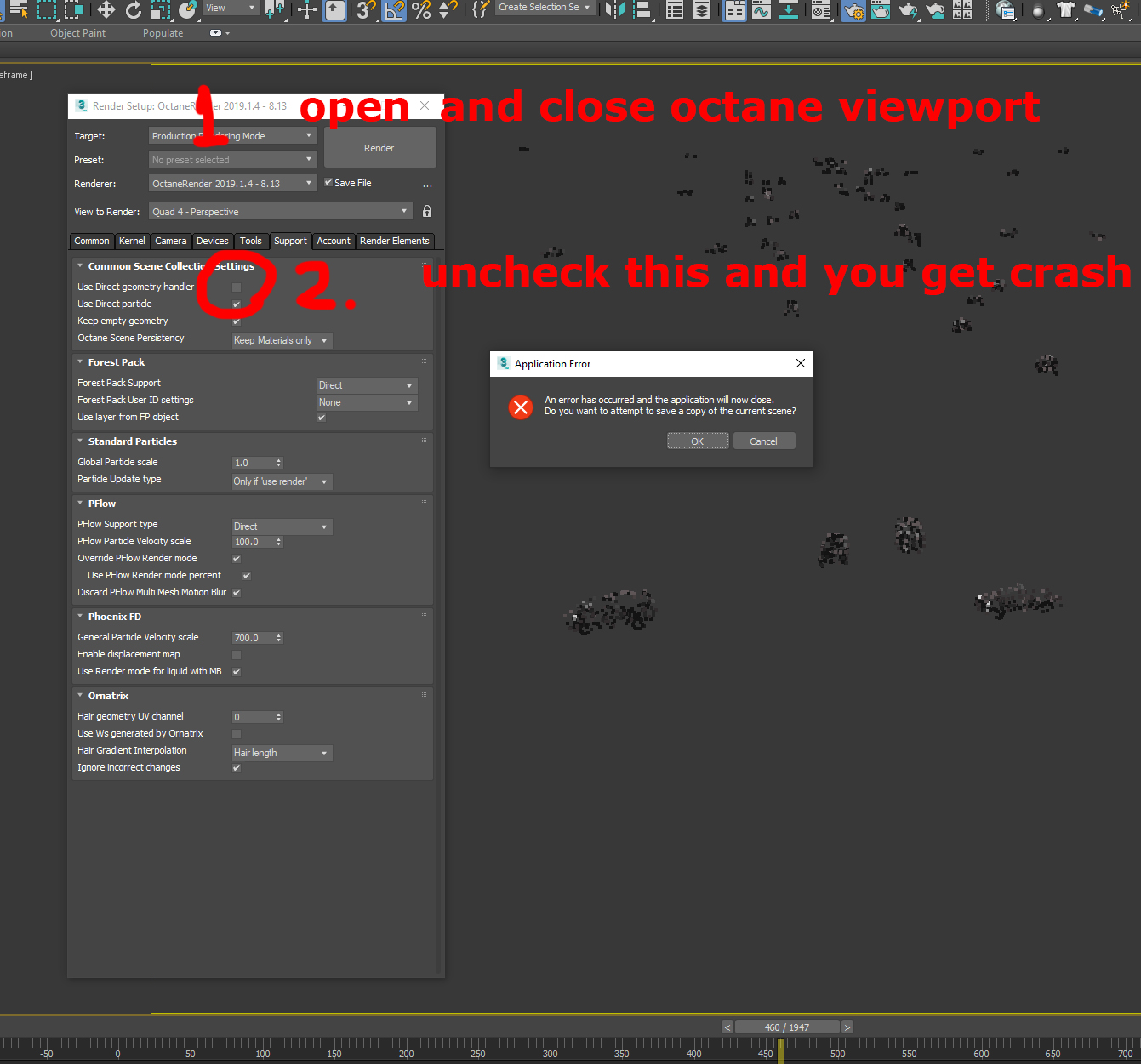The width and height of the screenshot is (1141, 1064).
Task: Toggle the 3D Snaps icon
Action: 367,10
